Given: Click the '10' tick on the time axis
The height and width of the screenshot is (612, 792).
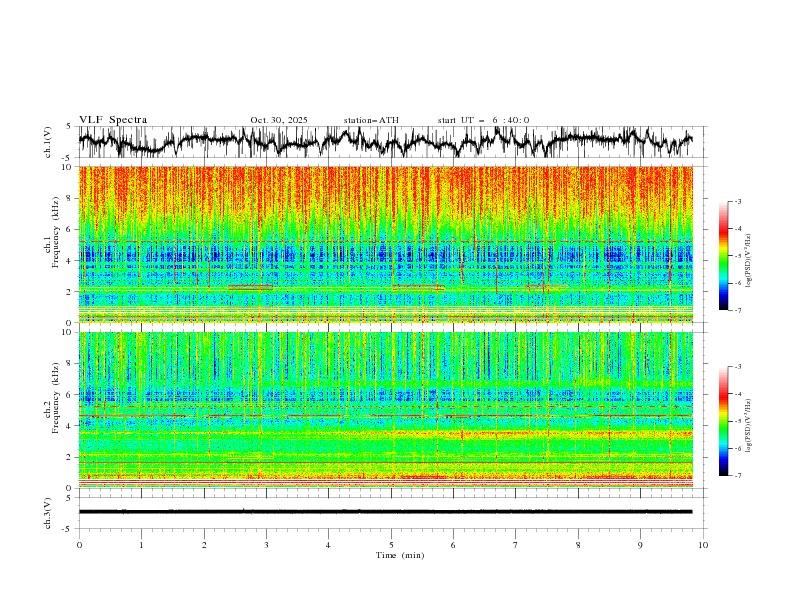Looking at the screenshot, I should tap(703, 545).
